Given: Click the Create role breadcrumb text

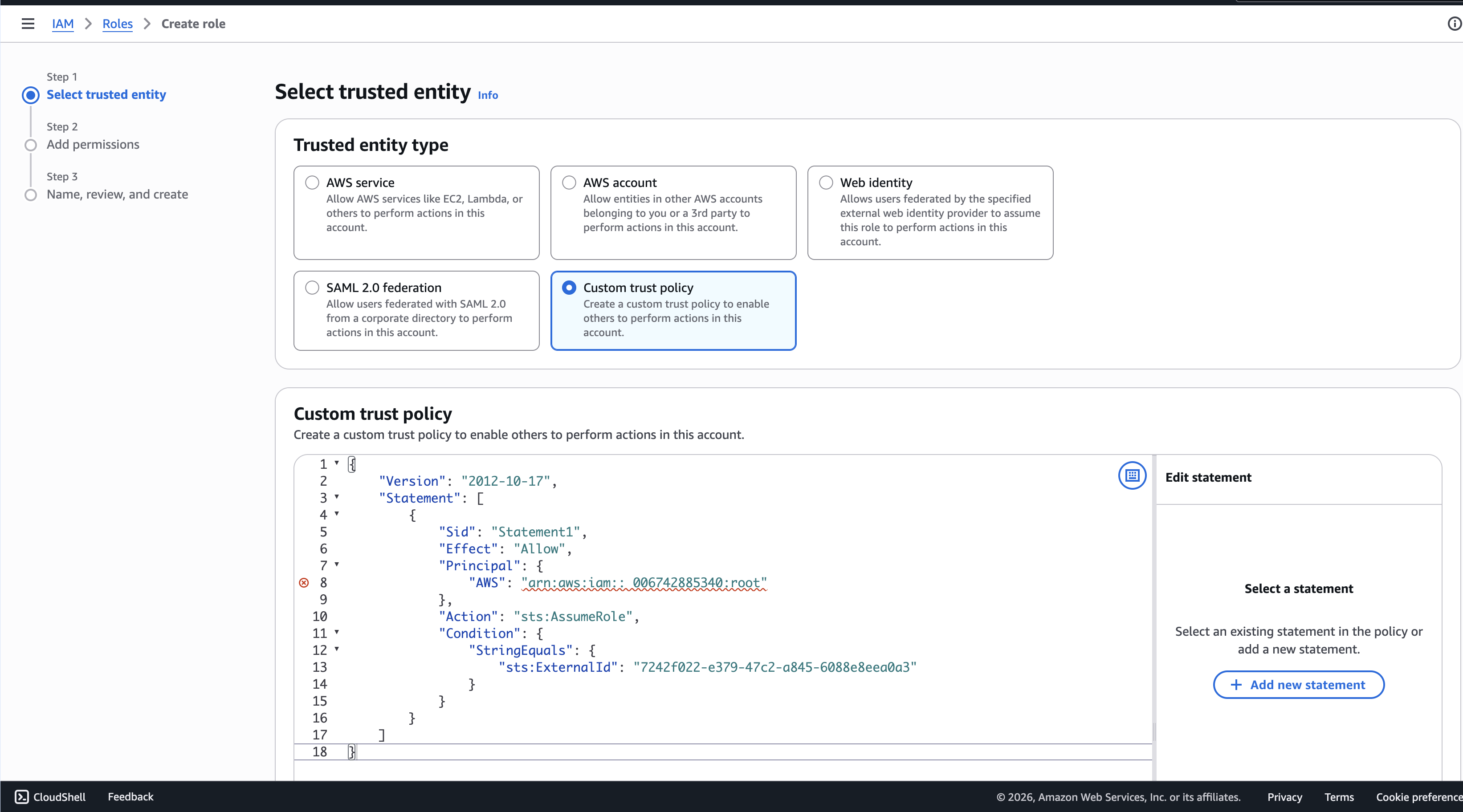Looking at the screenshot, I should point(193,24).
